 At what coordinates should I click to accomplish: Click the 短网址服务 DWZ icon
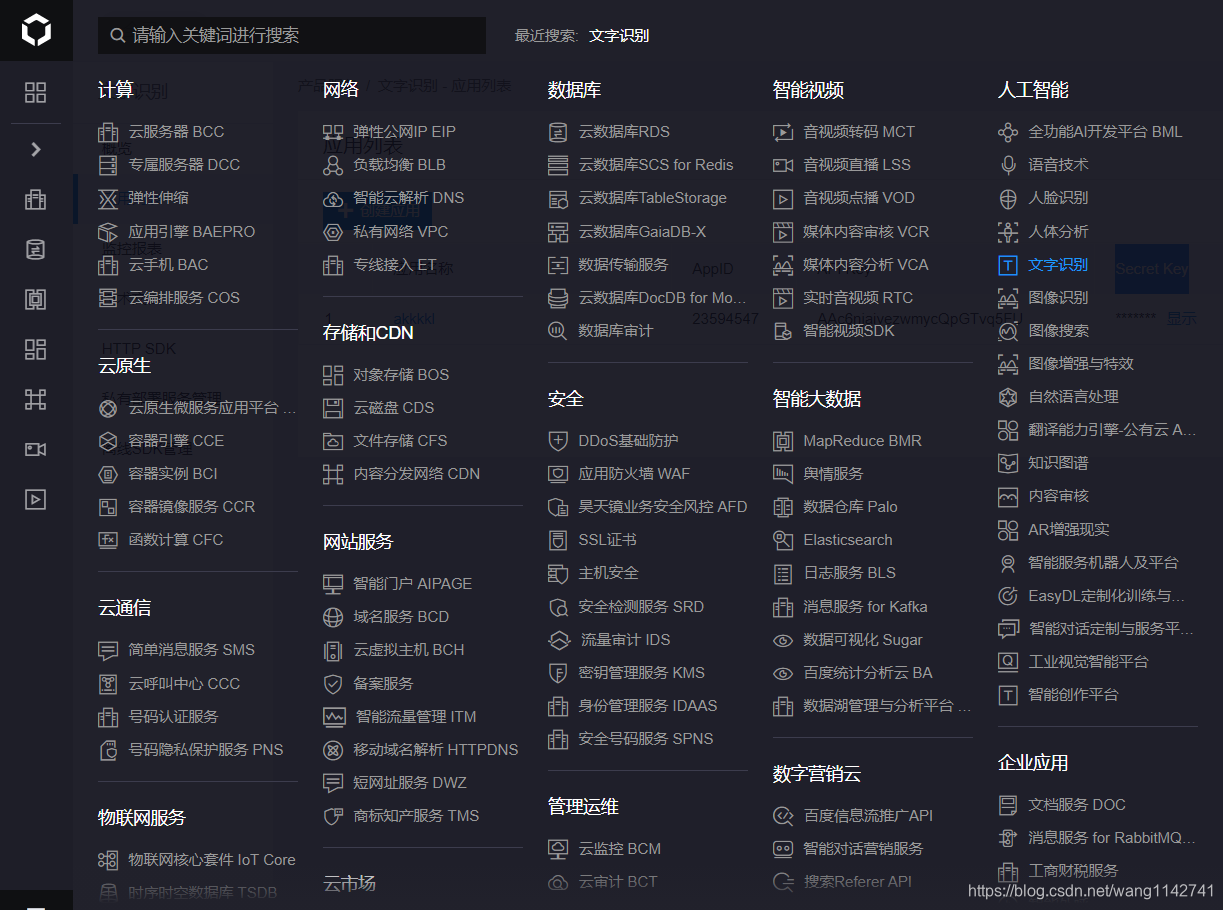click(334, 783)
